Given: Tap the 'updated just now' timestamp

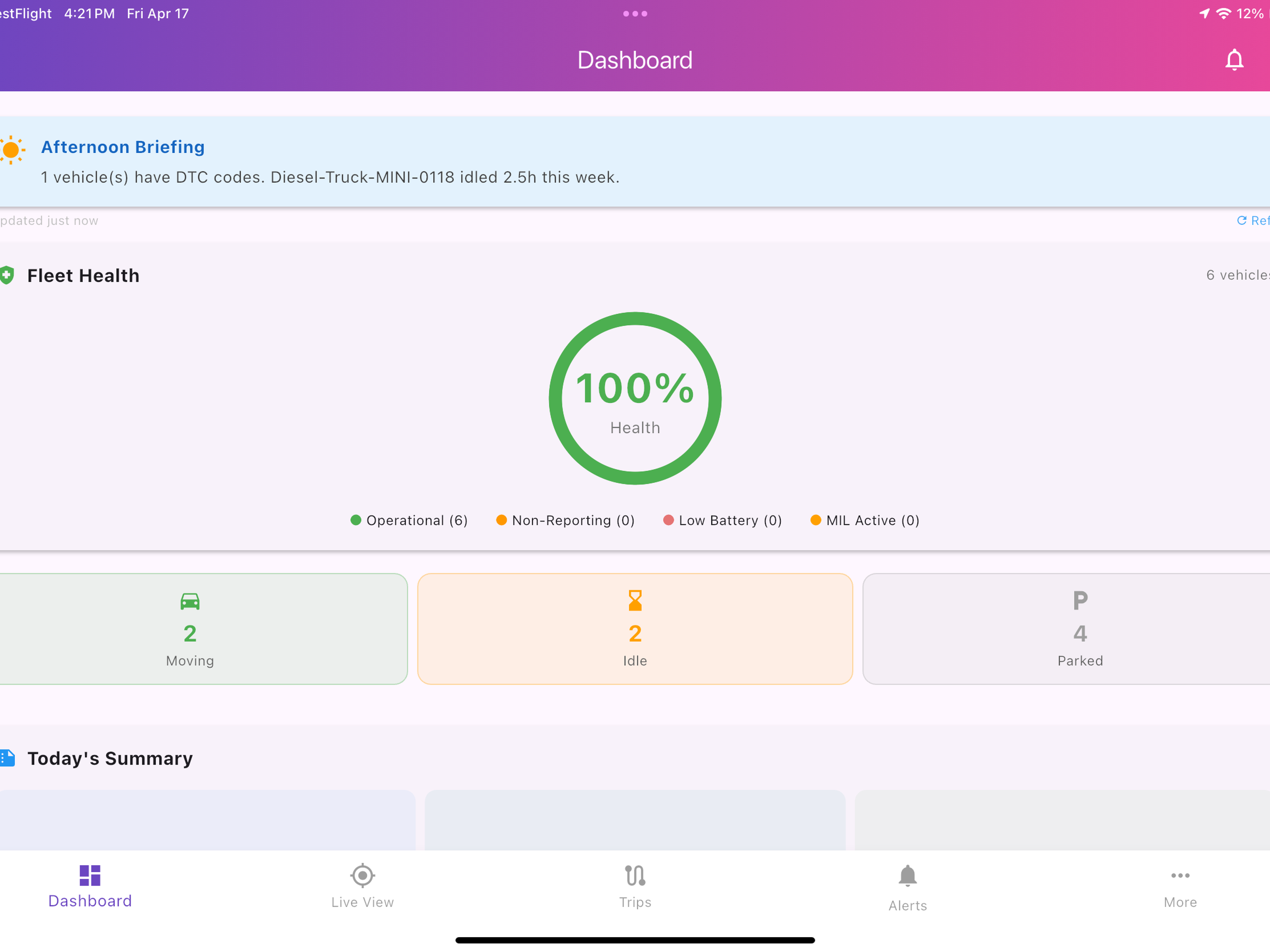Looking at the screenshot, I should [x=49, y=220].
